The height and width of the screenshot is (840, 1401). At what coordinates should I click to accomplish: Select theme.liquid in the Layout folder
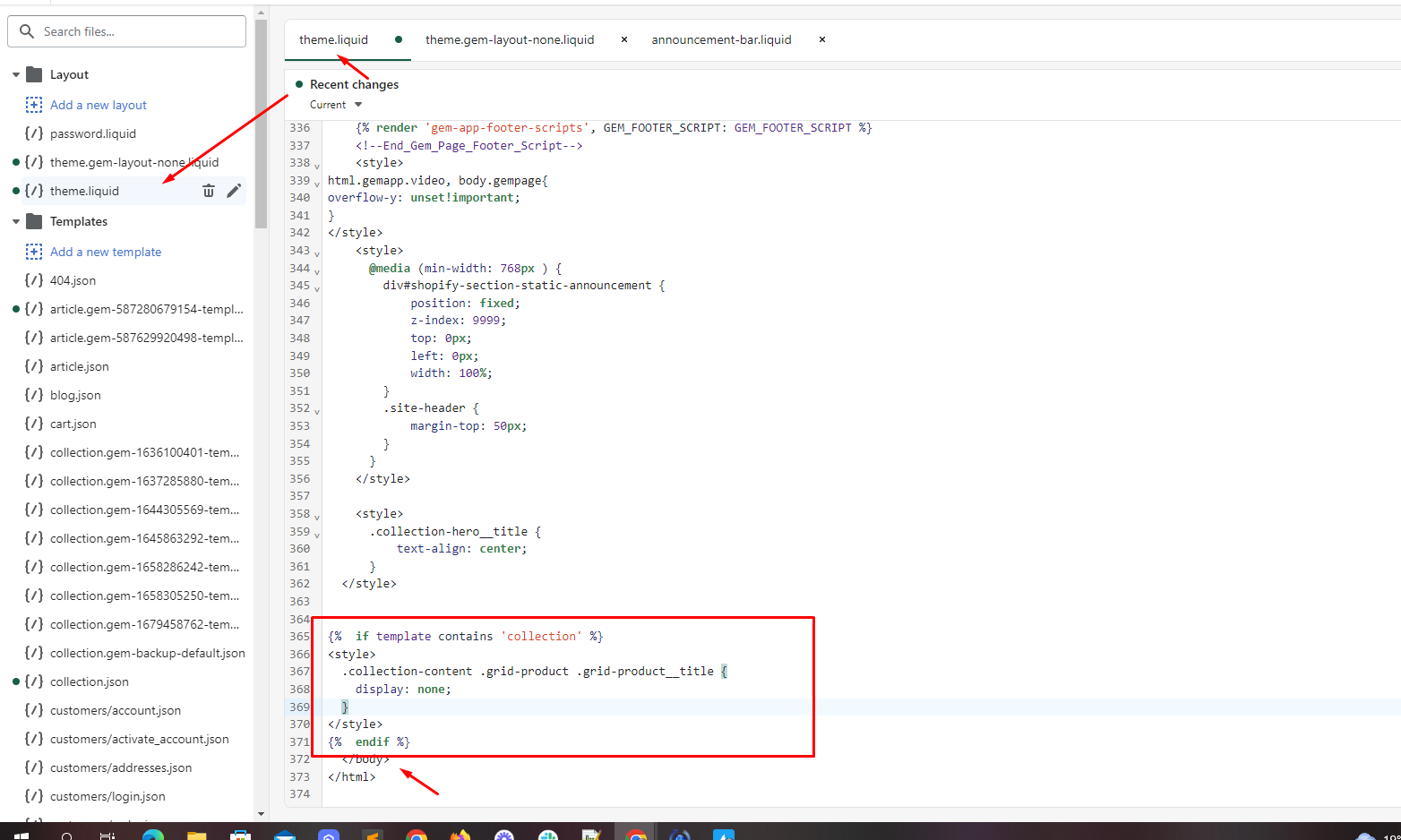tap(84, 191)
